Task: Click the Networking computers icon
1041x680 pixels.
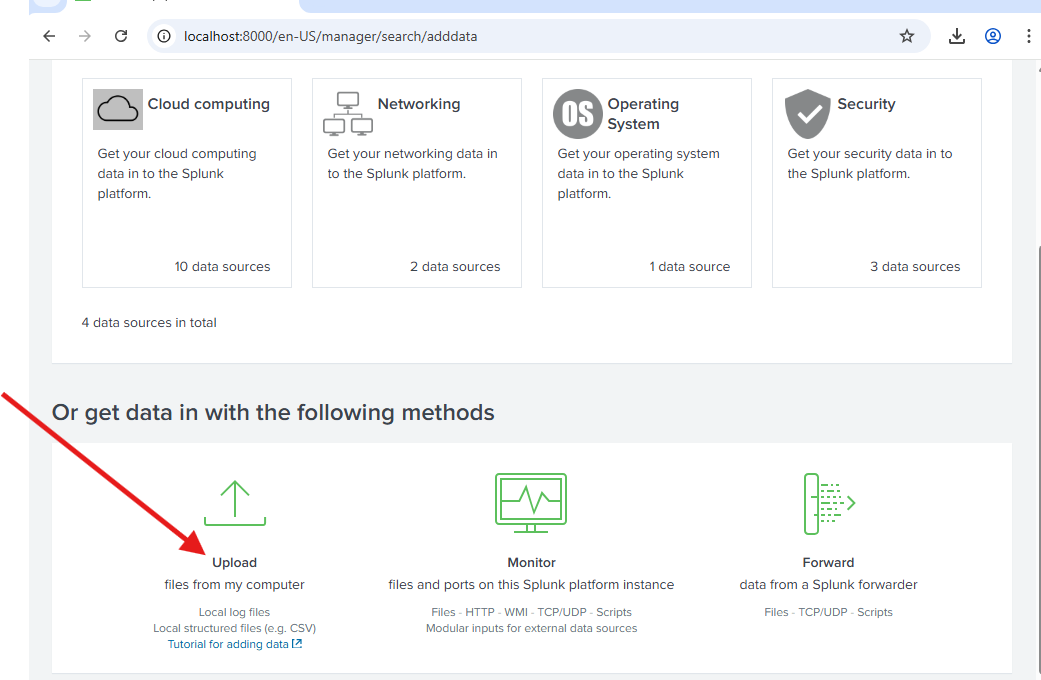Action: pyautogui.click(x=348, y=113)
